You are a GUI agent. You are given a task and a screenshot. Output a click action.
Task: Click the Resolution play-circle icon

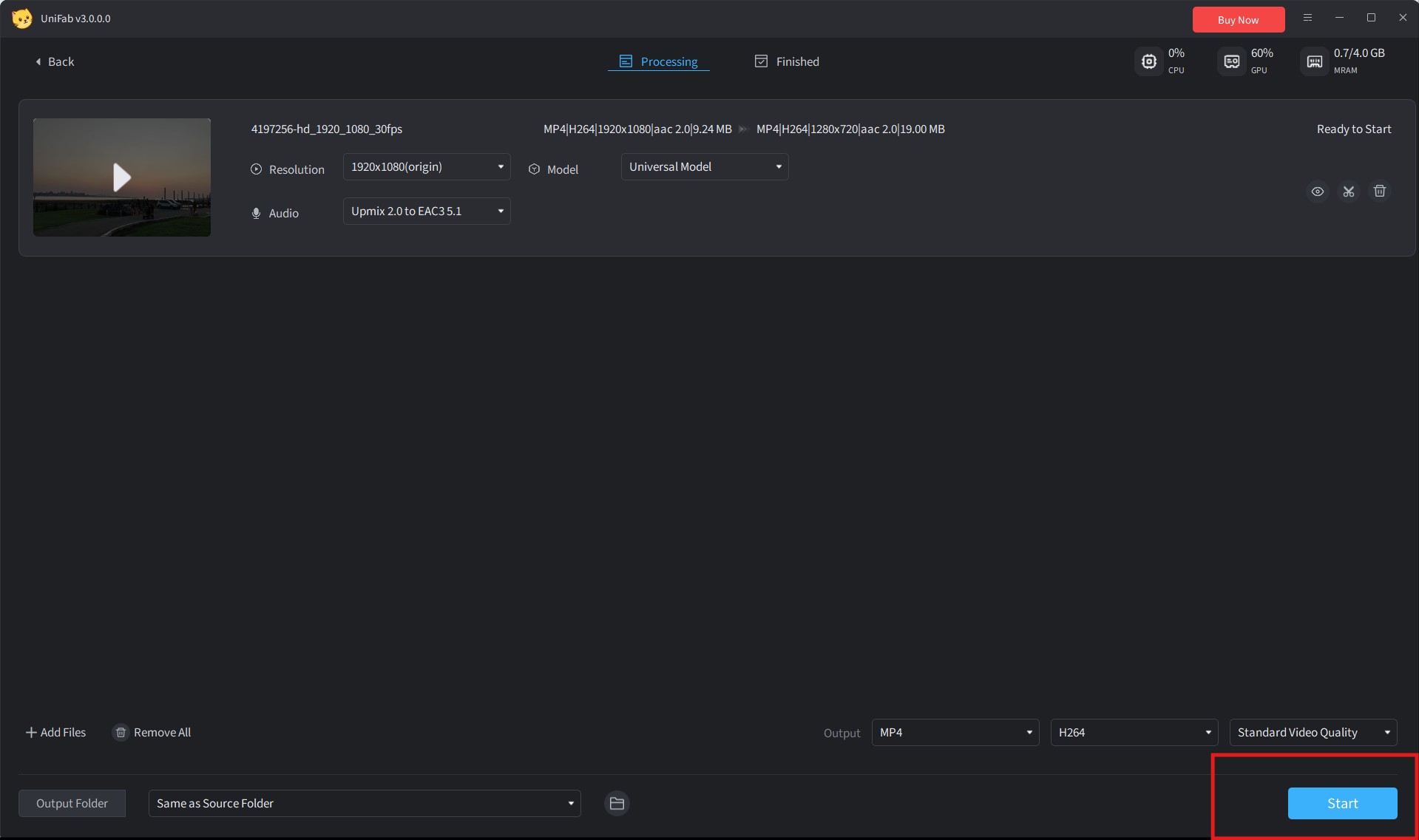click(x=256, y=169)
